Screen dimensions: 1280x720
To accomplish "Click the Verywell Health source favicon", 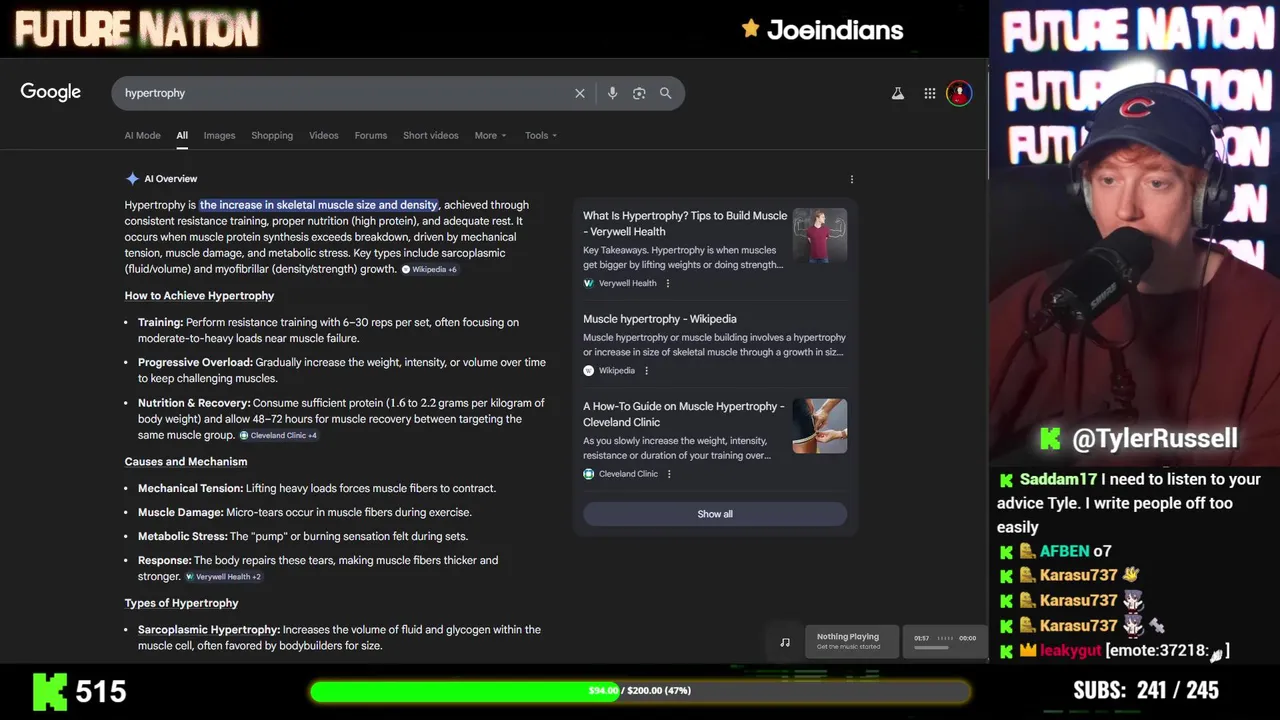I will pos(589,283).
